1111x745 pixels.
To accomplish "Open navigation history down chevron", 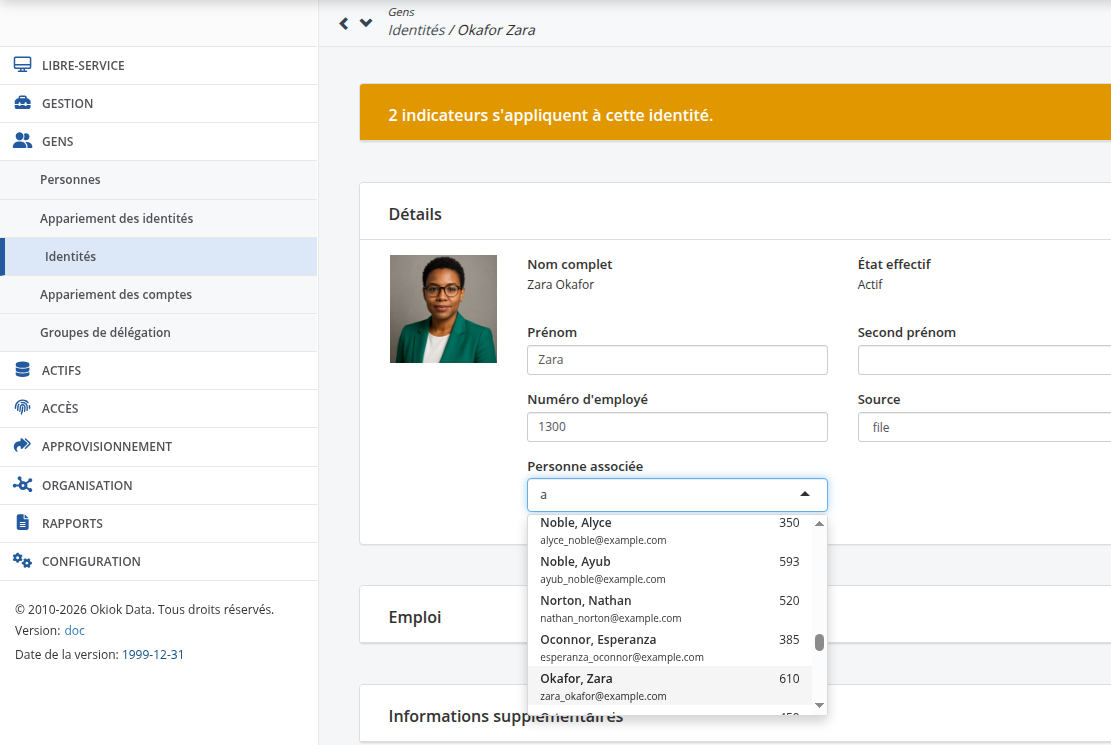I will 366,23.
